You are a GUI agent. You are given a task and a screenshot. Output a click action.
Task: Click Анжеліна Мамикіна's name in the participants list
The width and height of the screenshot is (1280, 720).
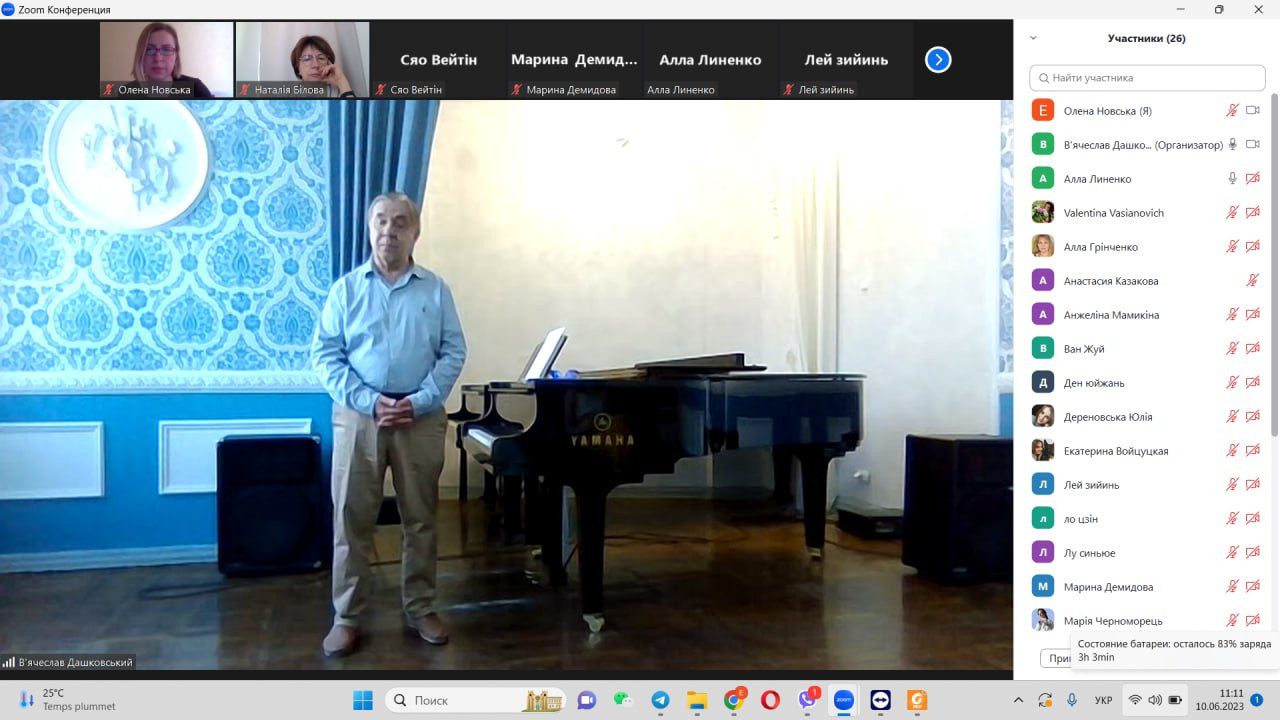click(x=1112, y=315)
